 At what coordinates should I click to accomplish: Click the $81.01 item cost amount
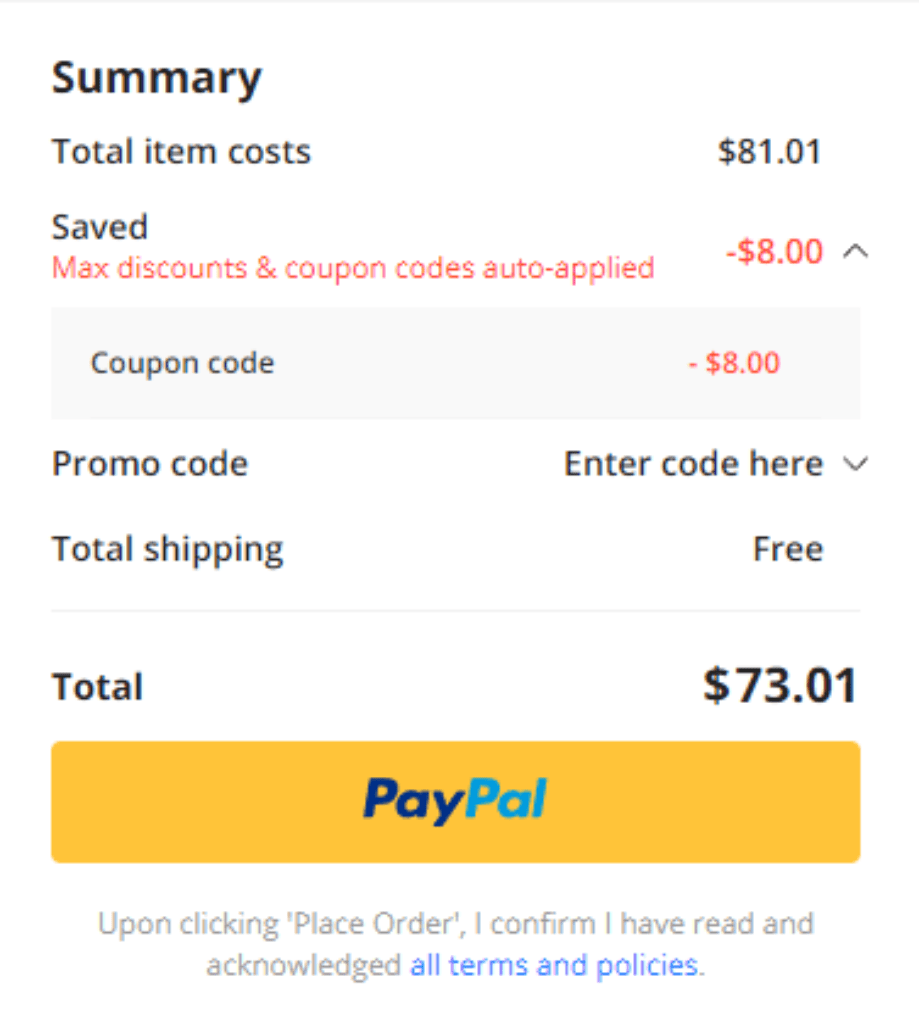[769, 152]
